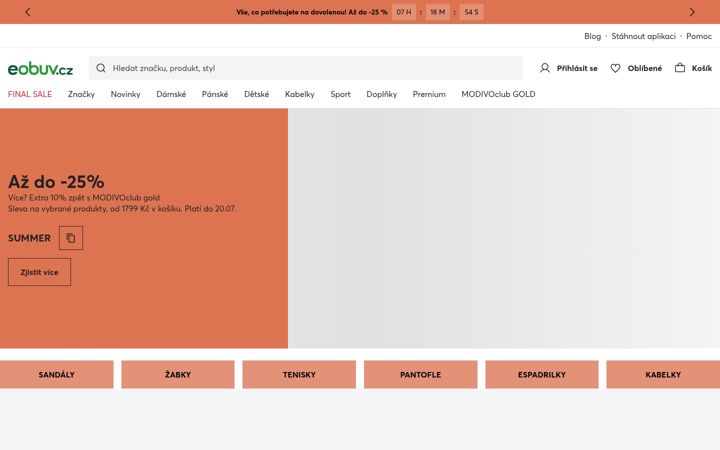Click the SUMMER code text

[x=29, y=238]
